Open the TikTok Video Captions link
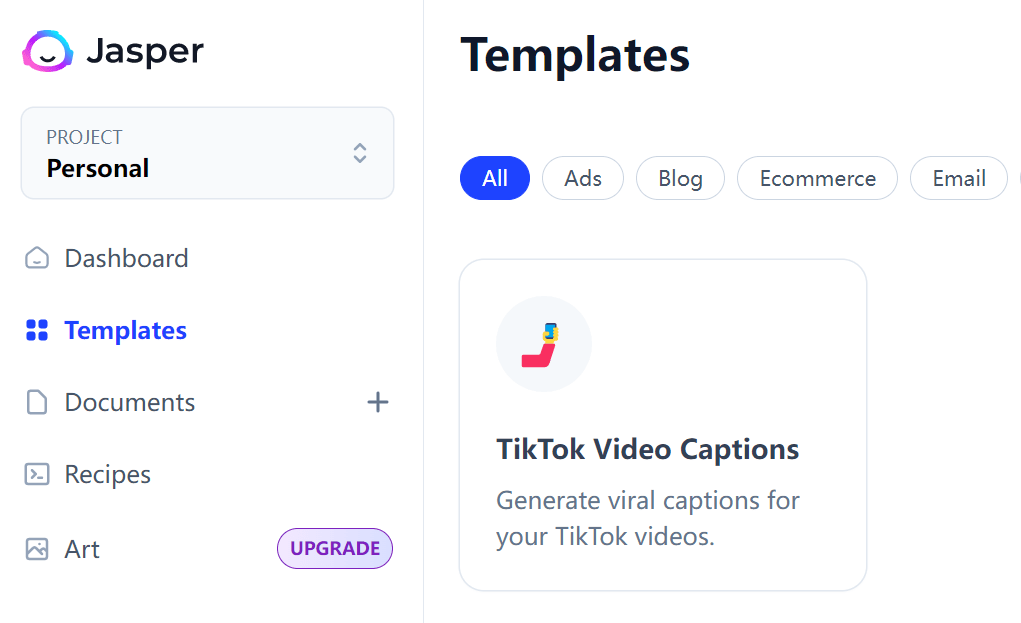Image resolution: width=1021 pixels, height=623 pixels. [x=648, y=449]
